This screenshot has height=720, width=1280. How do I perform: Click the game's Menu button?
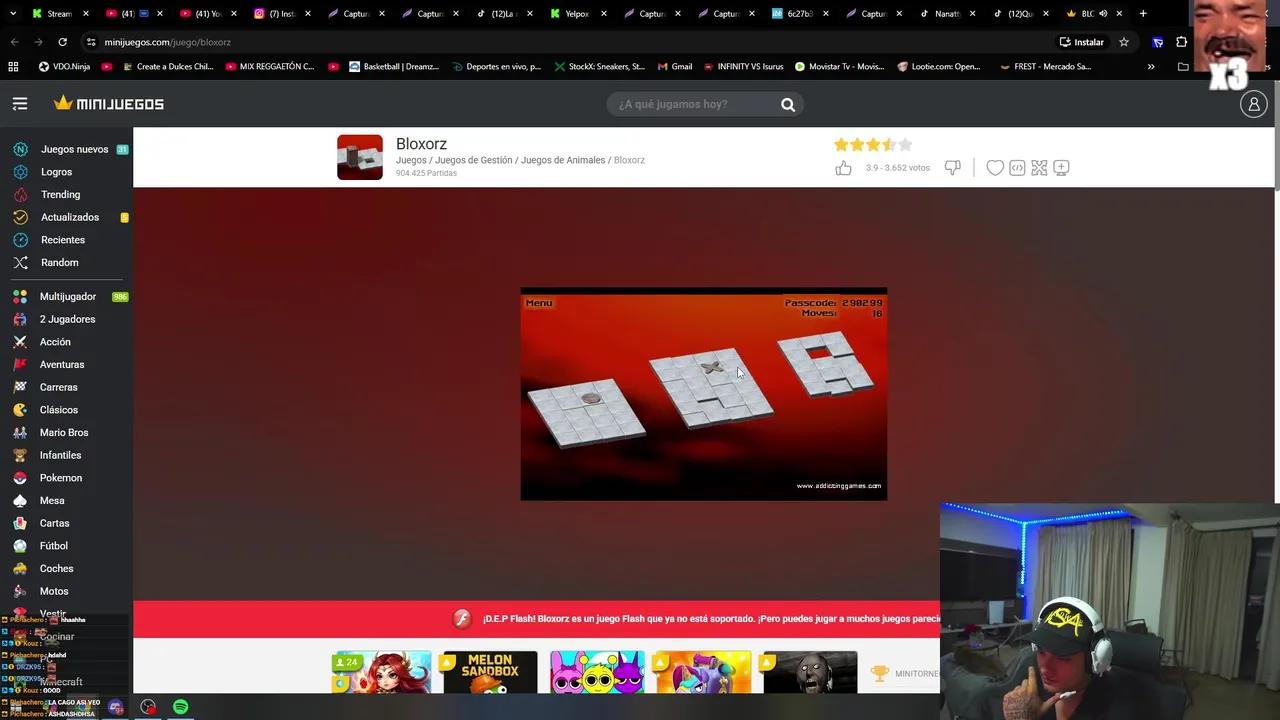pos(538,303)
